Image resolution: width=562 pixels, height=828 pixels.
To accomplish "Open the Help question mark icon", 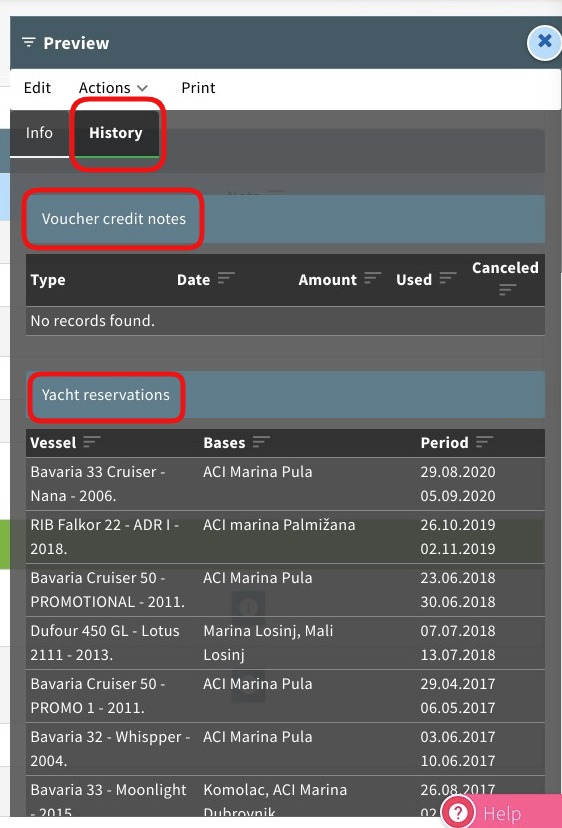I will coord(458,813).
